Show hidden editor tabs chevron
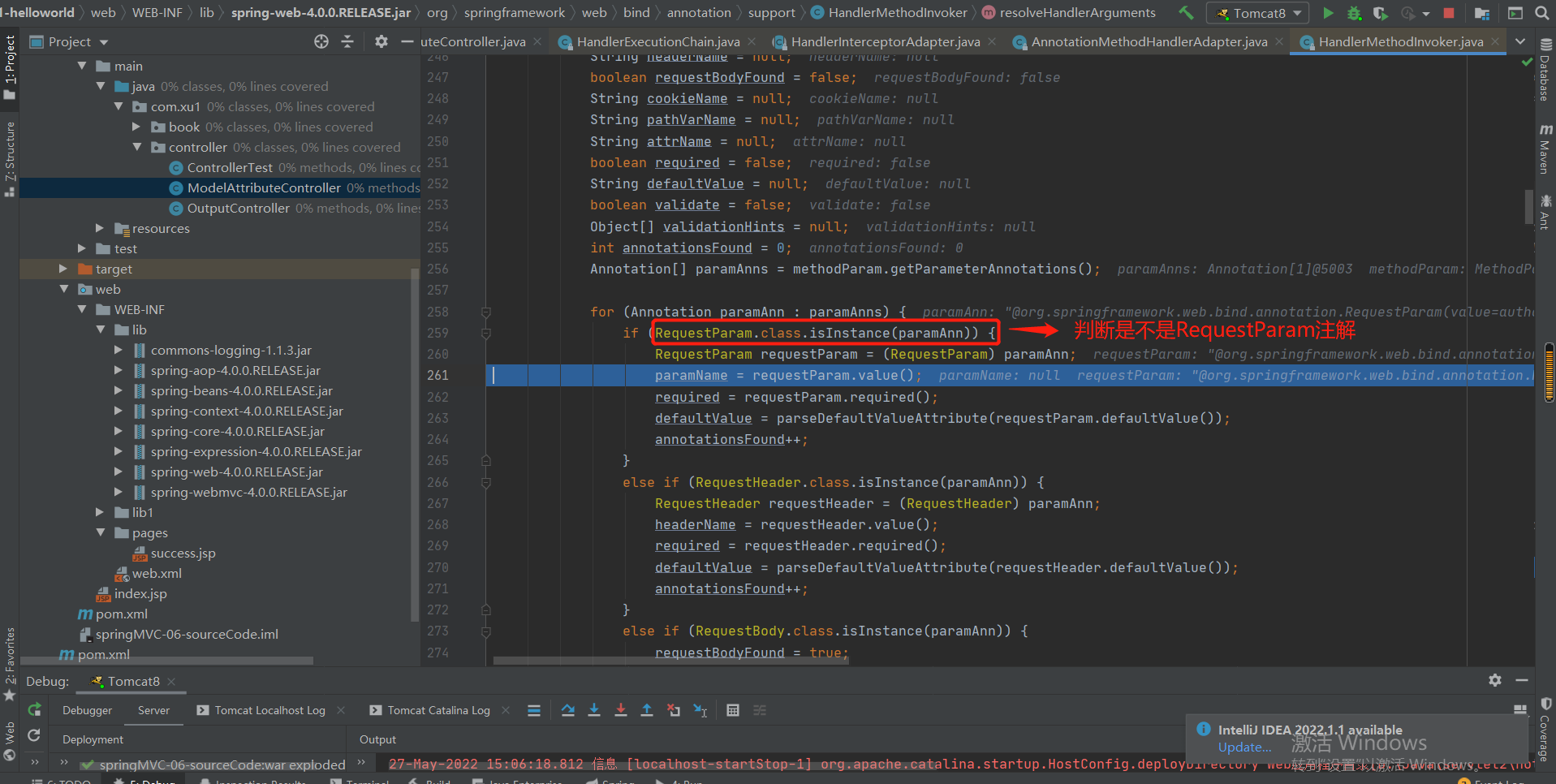The width and height of the screenshot is (1556, 784). [x=1520, y=41]
